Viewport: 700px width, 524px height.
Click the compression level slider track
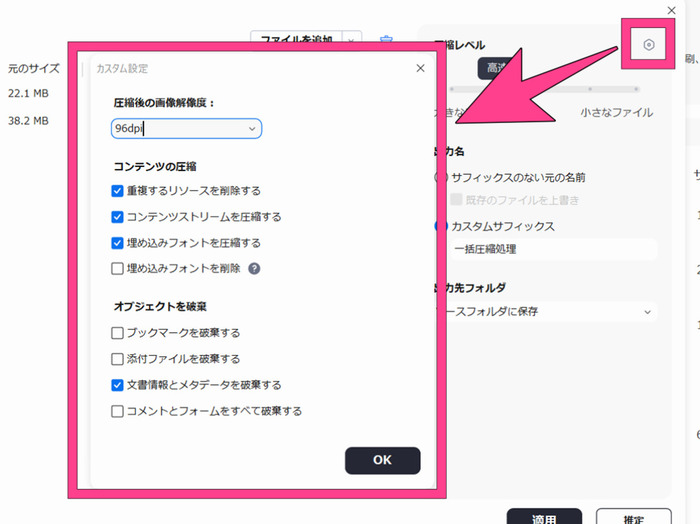tap(545, 89)
